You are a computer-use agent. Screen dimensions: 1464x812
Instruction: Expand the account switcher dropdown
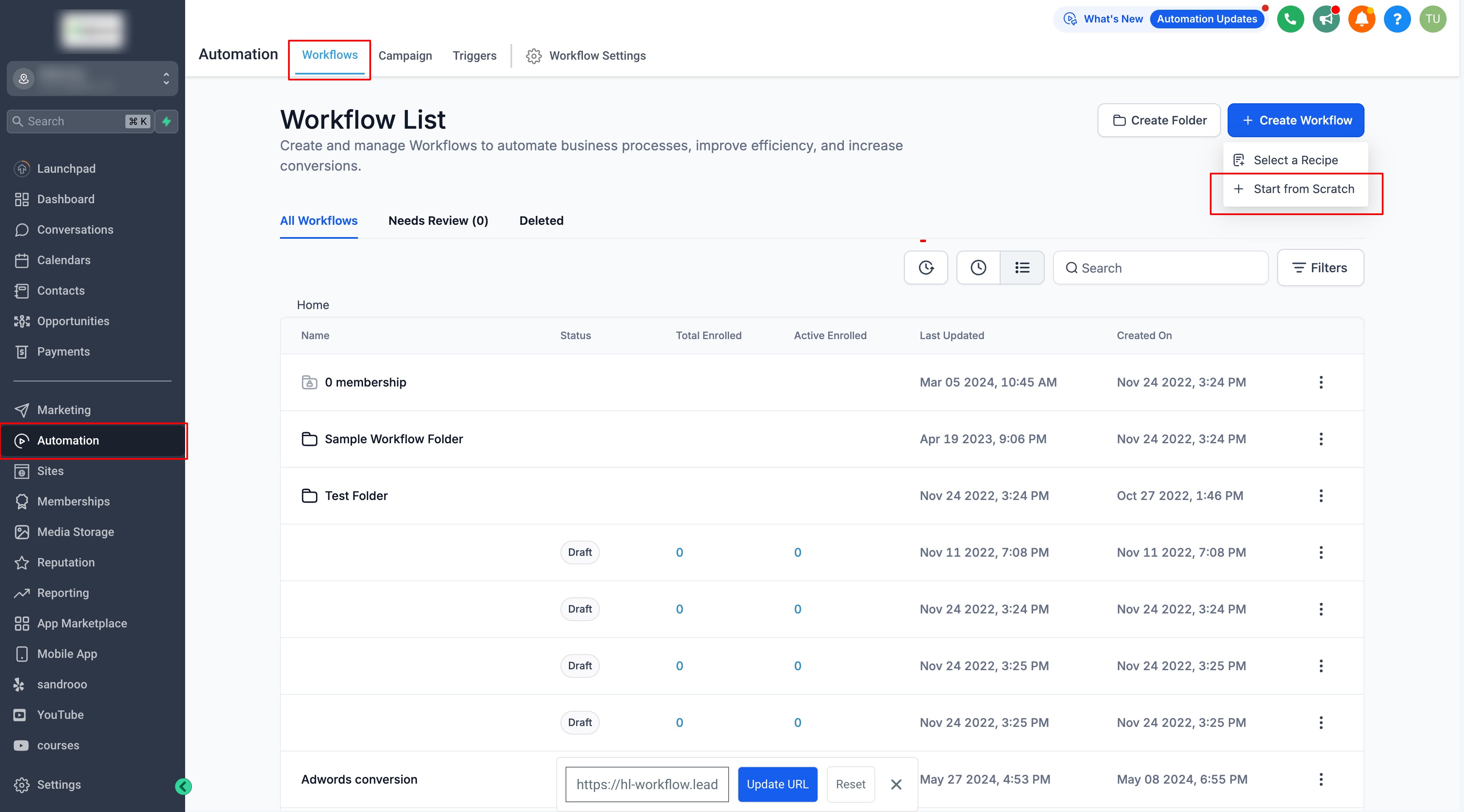pos(166,78)
